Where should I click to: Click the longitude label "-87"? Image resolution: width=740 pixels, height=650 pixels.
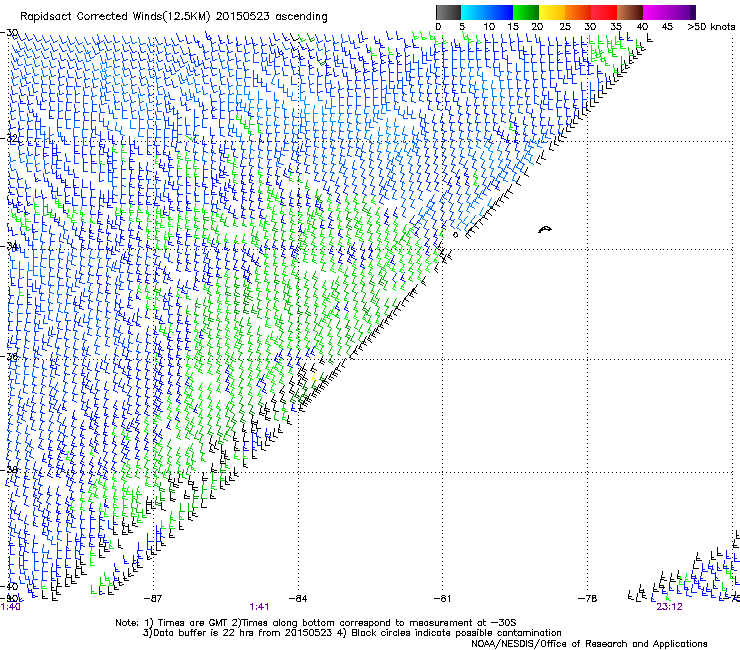coord(153,599)
